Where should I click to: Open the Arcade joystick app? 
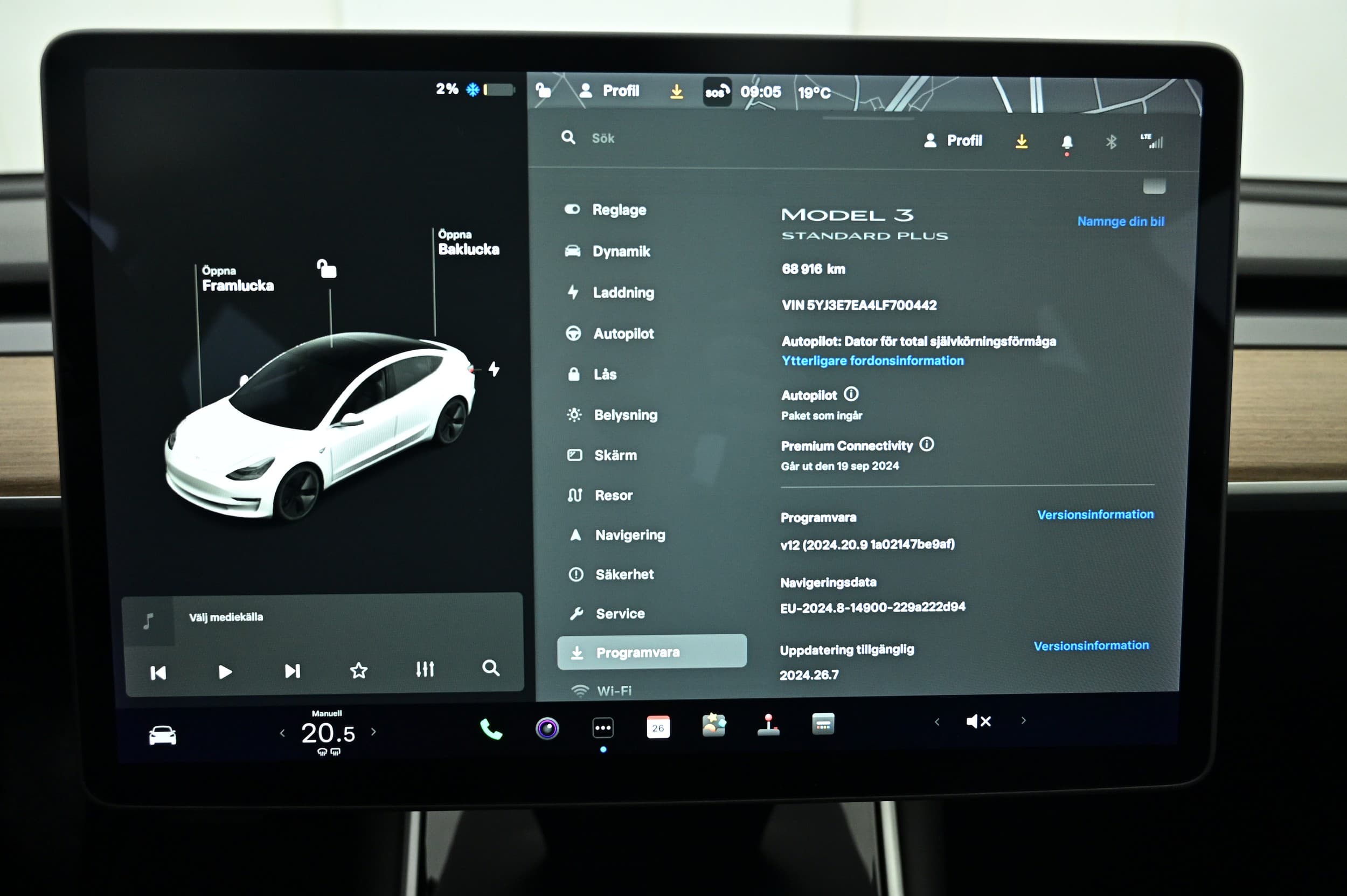769,725
